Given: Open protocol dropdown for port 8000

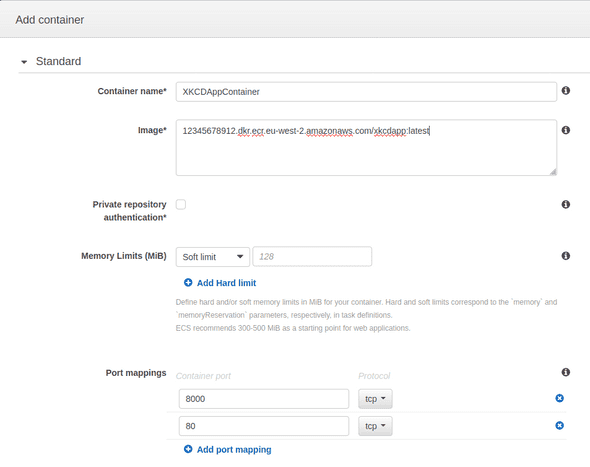Looking at the screenshot, I should pyautogui.click(x=375, y=399).
